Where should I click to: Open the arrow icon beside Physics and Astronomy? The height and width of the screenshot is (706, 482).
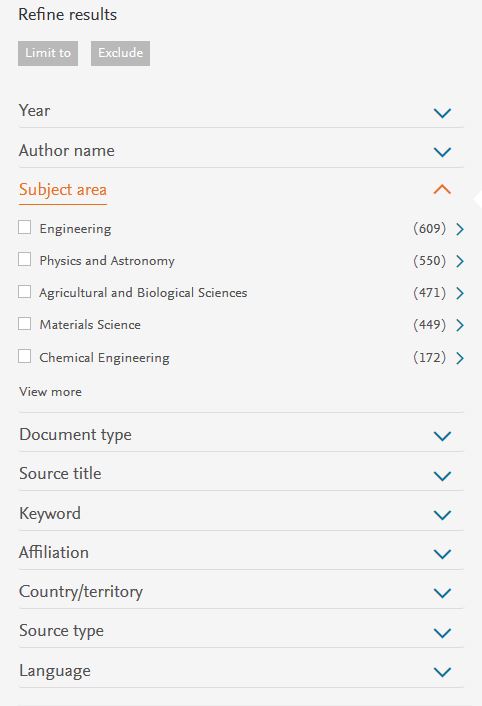(x=459, y=261)
